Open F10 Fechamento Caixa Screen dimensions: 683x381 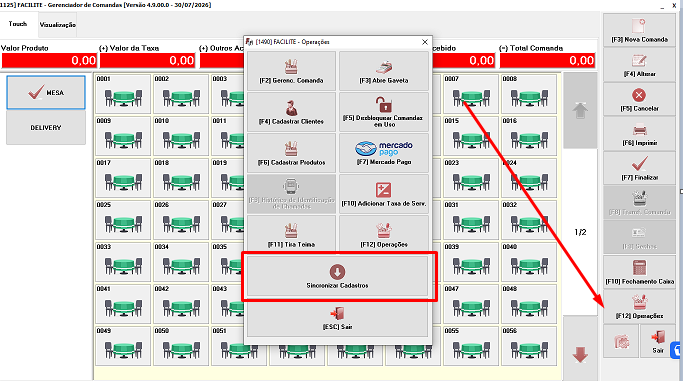(x=639, y=272)
